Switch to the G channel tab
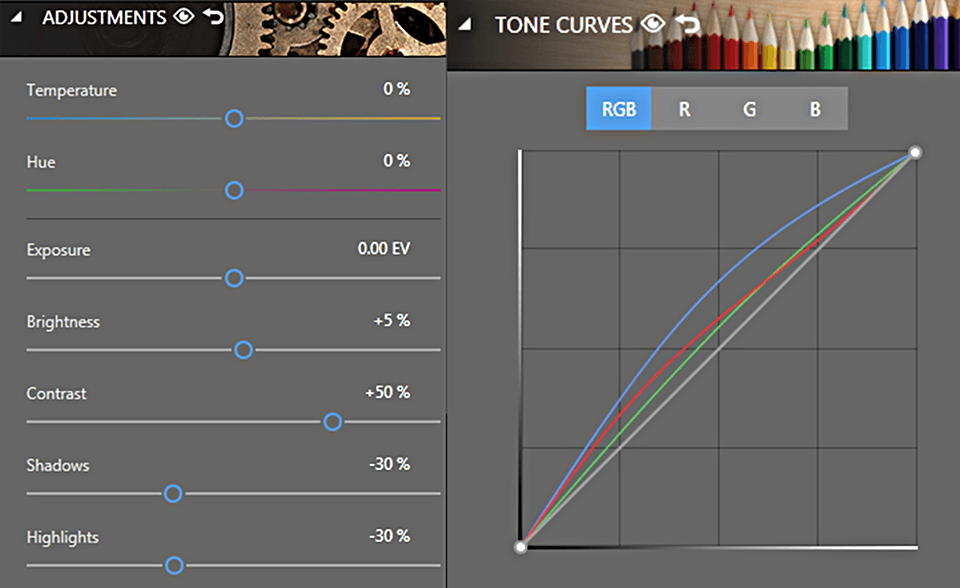960x588 pixels. click(749, 109)
